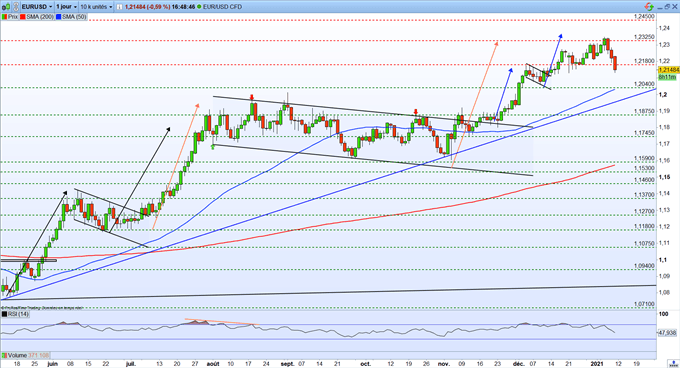The image size is (680, 368).
Task: Close the EURUSD chart window
Action: 674,7
